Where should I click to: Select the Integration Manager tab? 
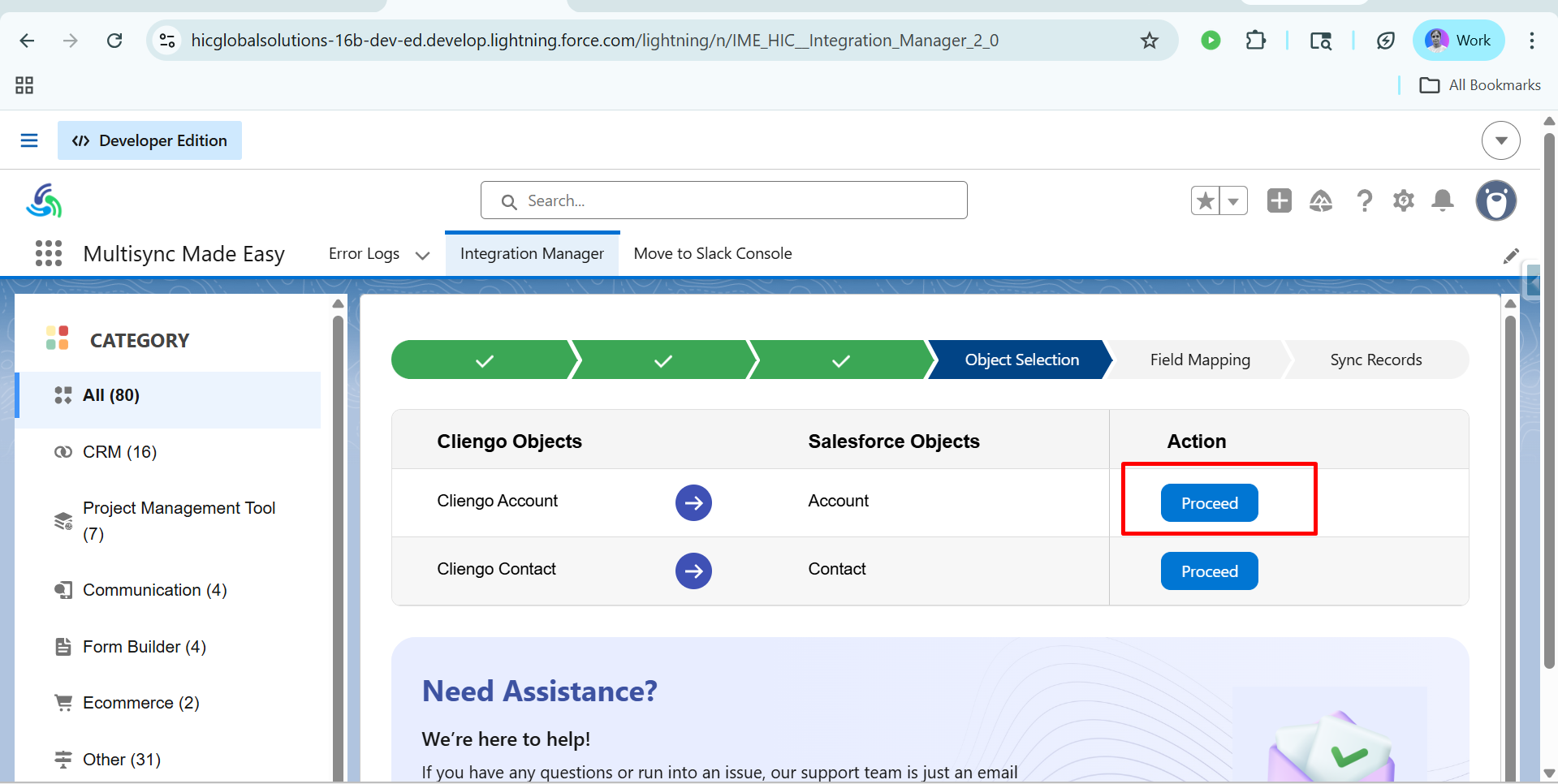(x=532, y=253)
